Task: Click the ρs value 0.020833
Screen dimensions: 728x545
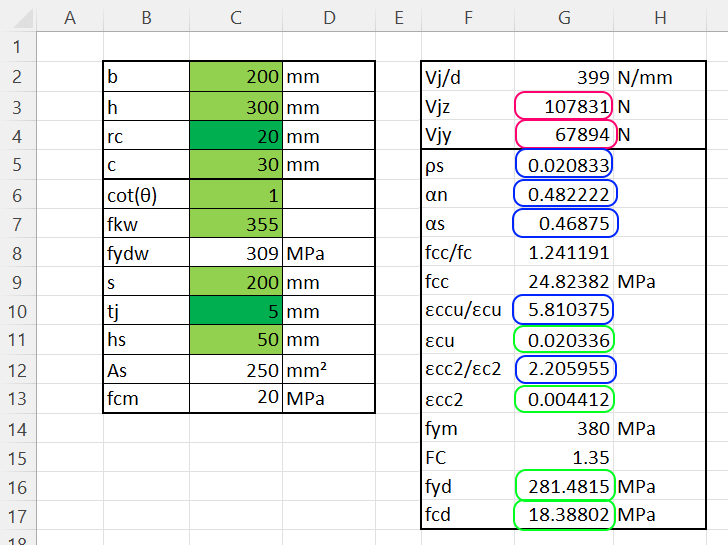Action: pyautogui.click(x=564, y=164)
